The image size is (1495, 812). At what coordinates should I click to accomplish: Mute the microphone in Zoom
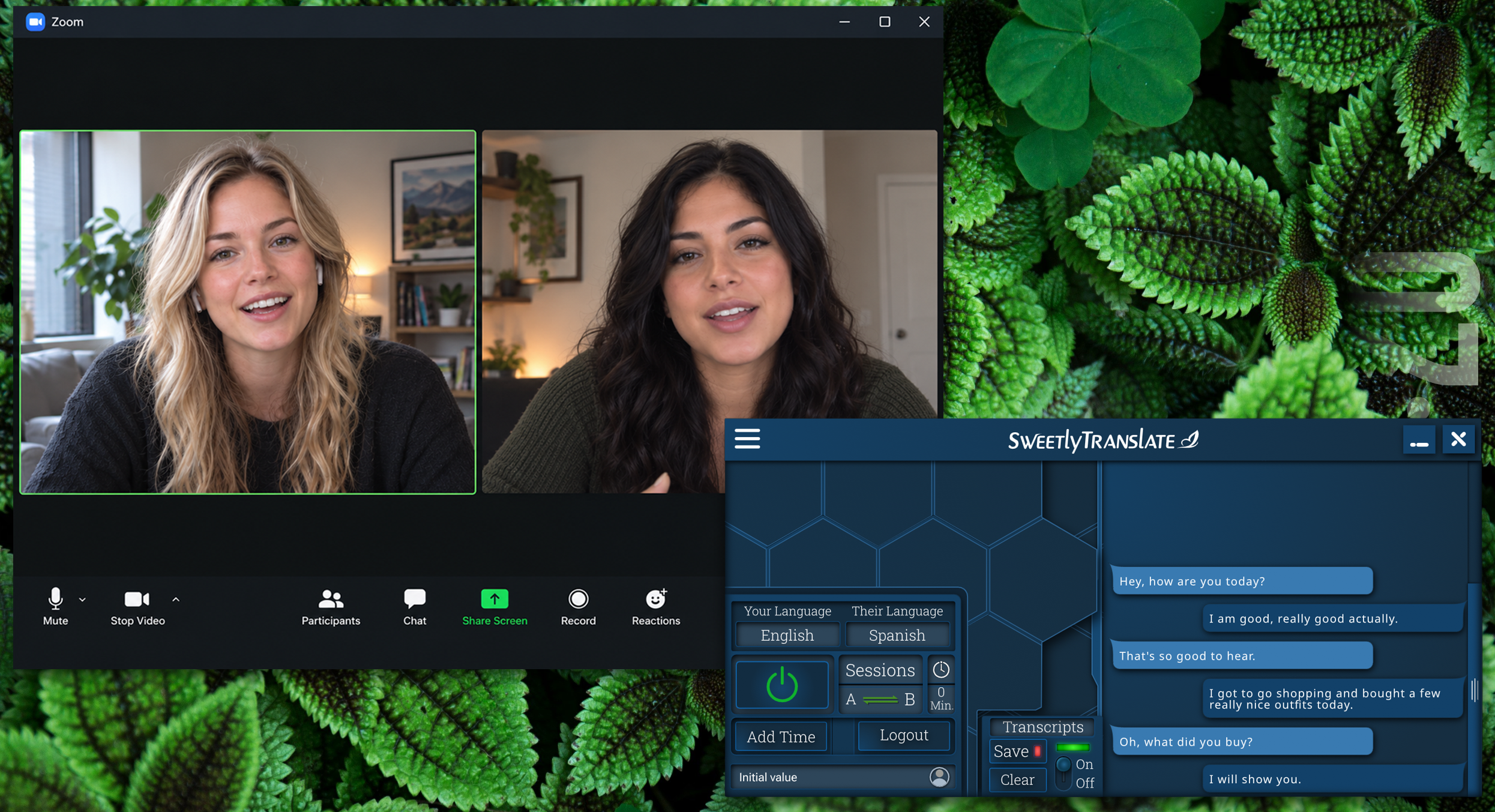pos(55,606)
